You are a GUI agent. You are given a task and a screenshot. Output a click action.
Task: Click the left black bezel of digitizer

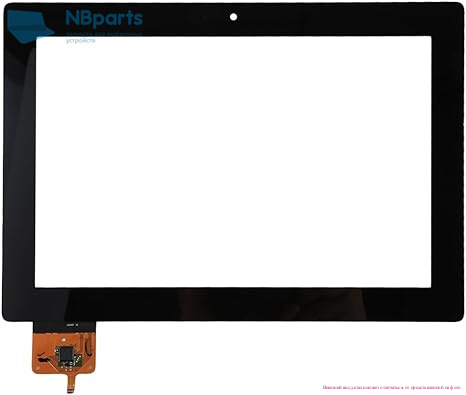coord(19,162)
